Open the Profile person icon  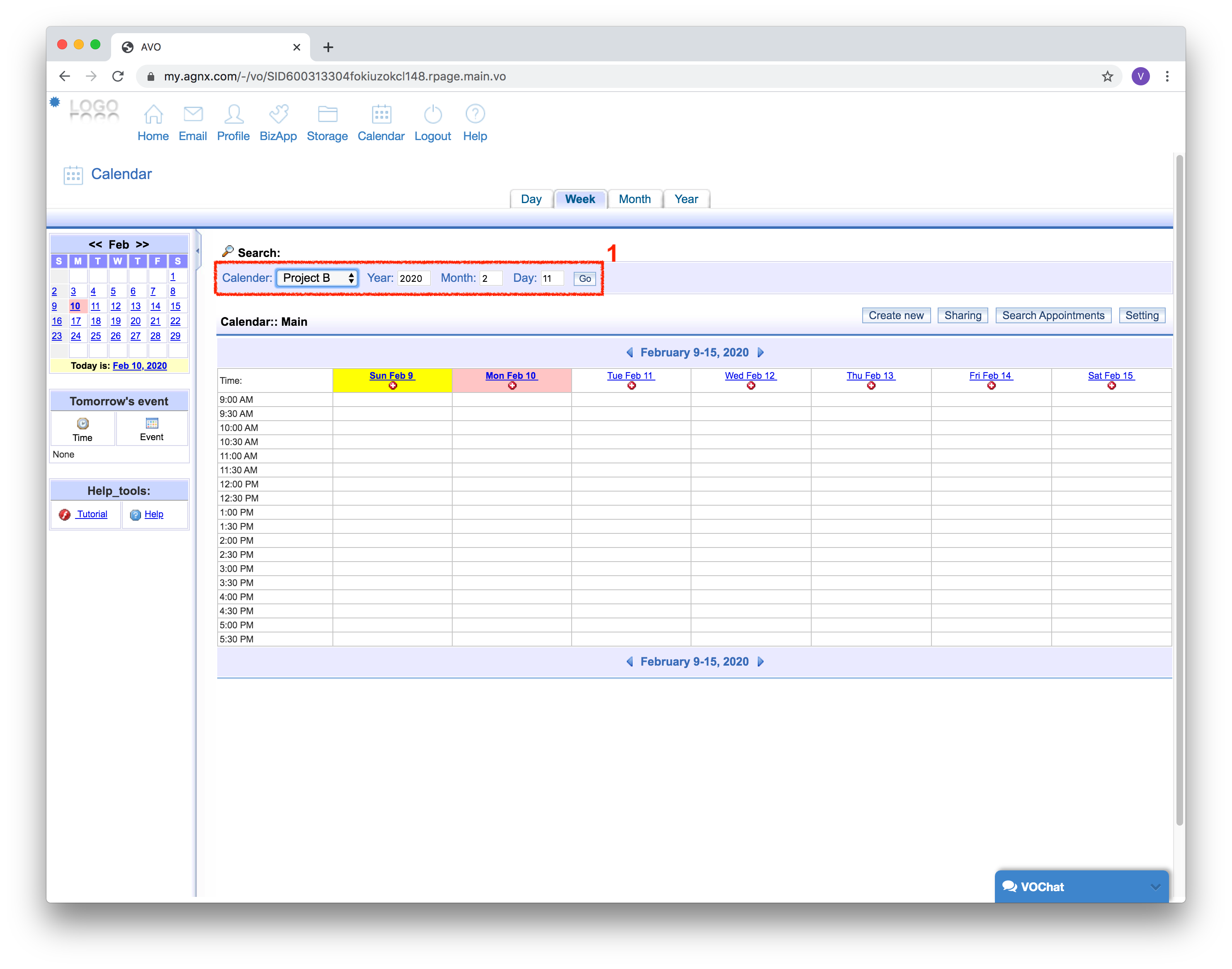[233, 114]
